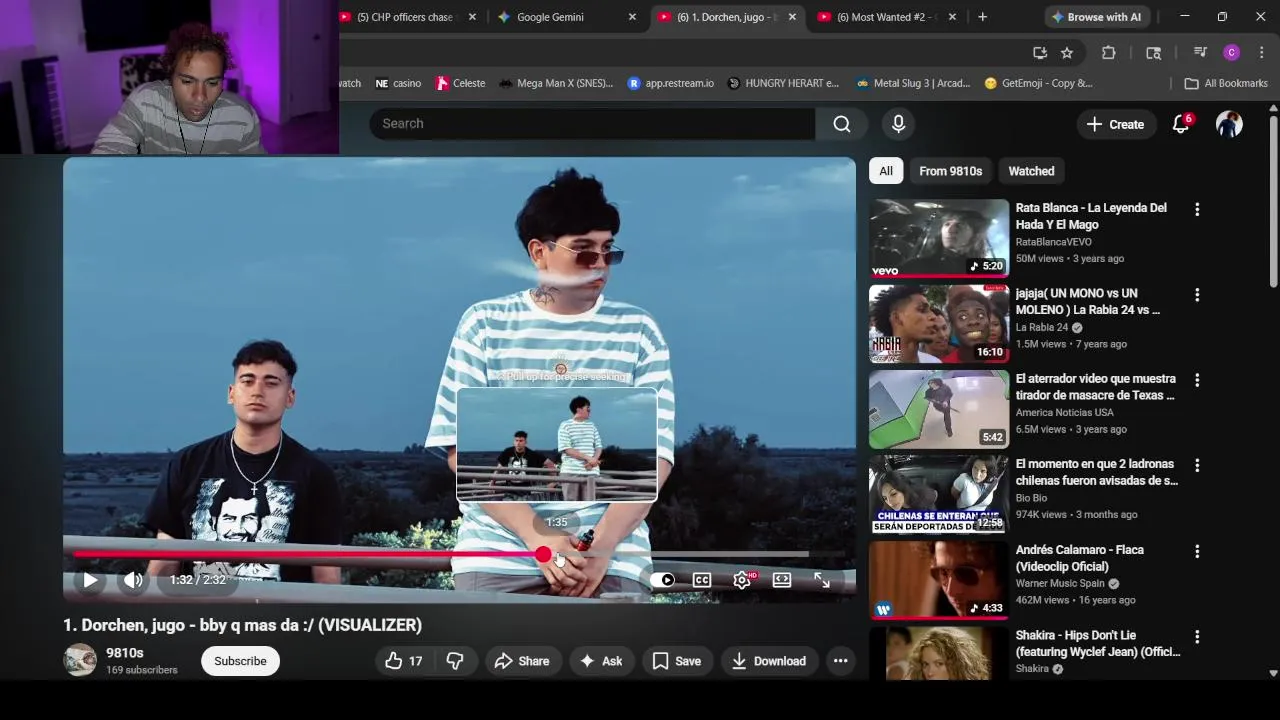This screenshot has height=720, width=1280.
Task: Seek the video progress bar handle
Action: pos(543,553)
